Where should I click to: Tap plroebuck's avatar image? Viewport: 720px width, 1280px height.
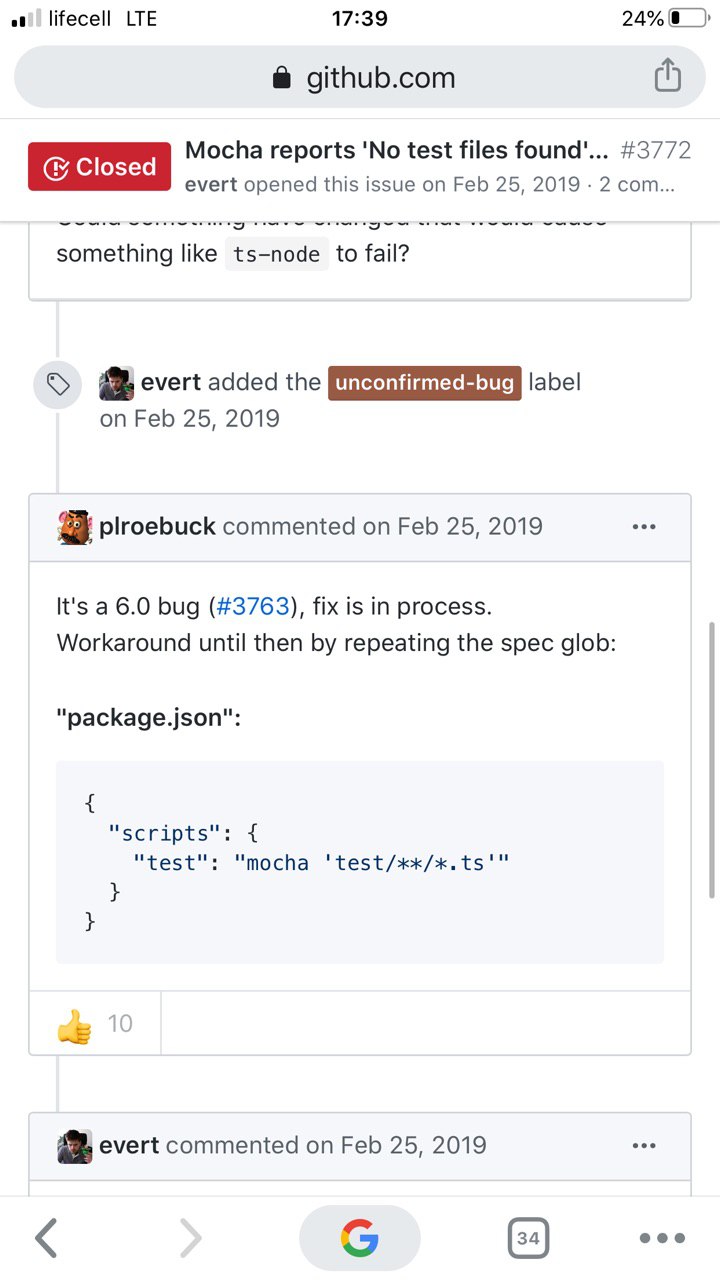[x=75, y=527]
